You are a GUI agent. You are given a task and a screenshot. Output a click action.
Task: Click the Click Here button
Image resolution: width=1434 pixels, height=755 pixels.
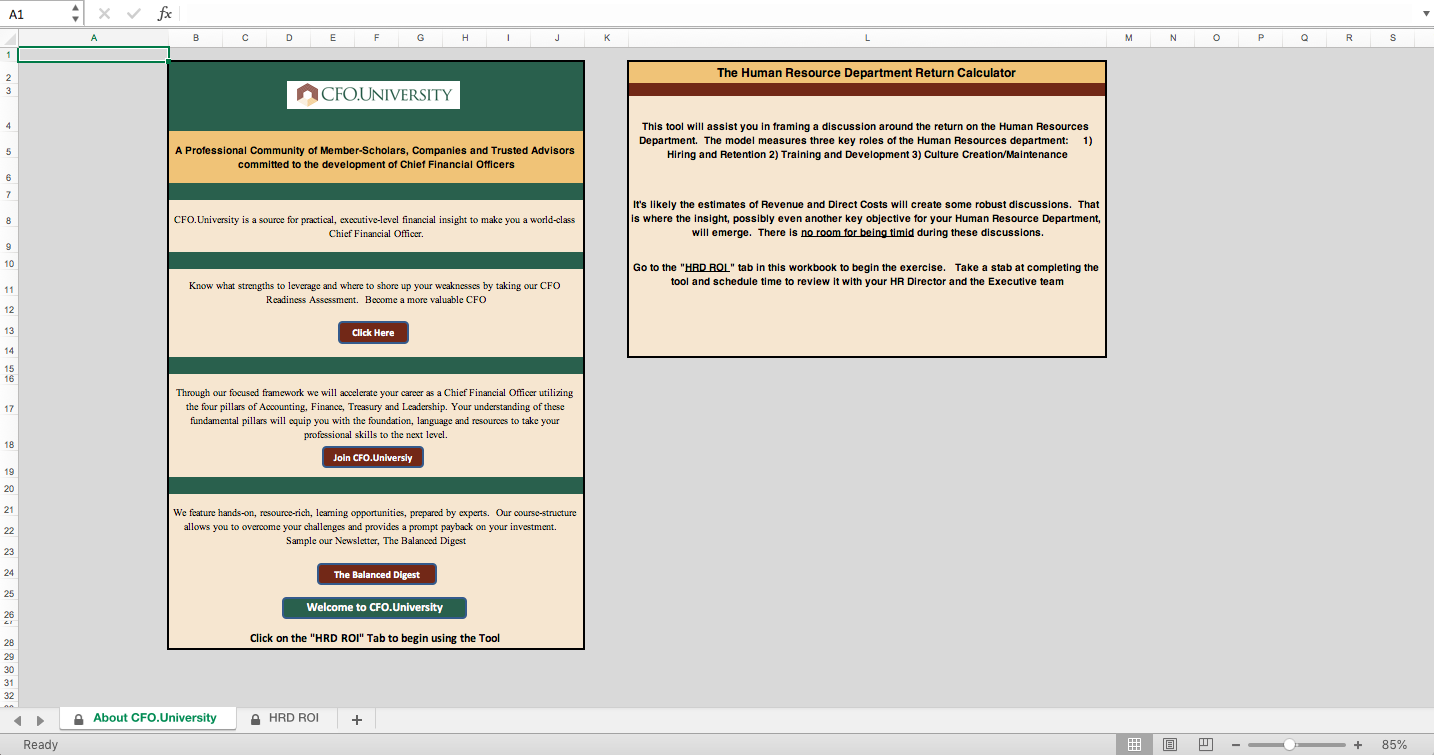tap(373, 333)
